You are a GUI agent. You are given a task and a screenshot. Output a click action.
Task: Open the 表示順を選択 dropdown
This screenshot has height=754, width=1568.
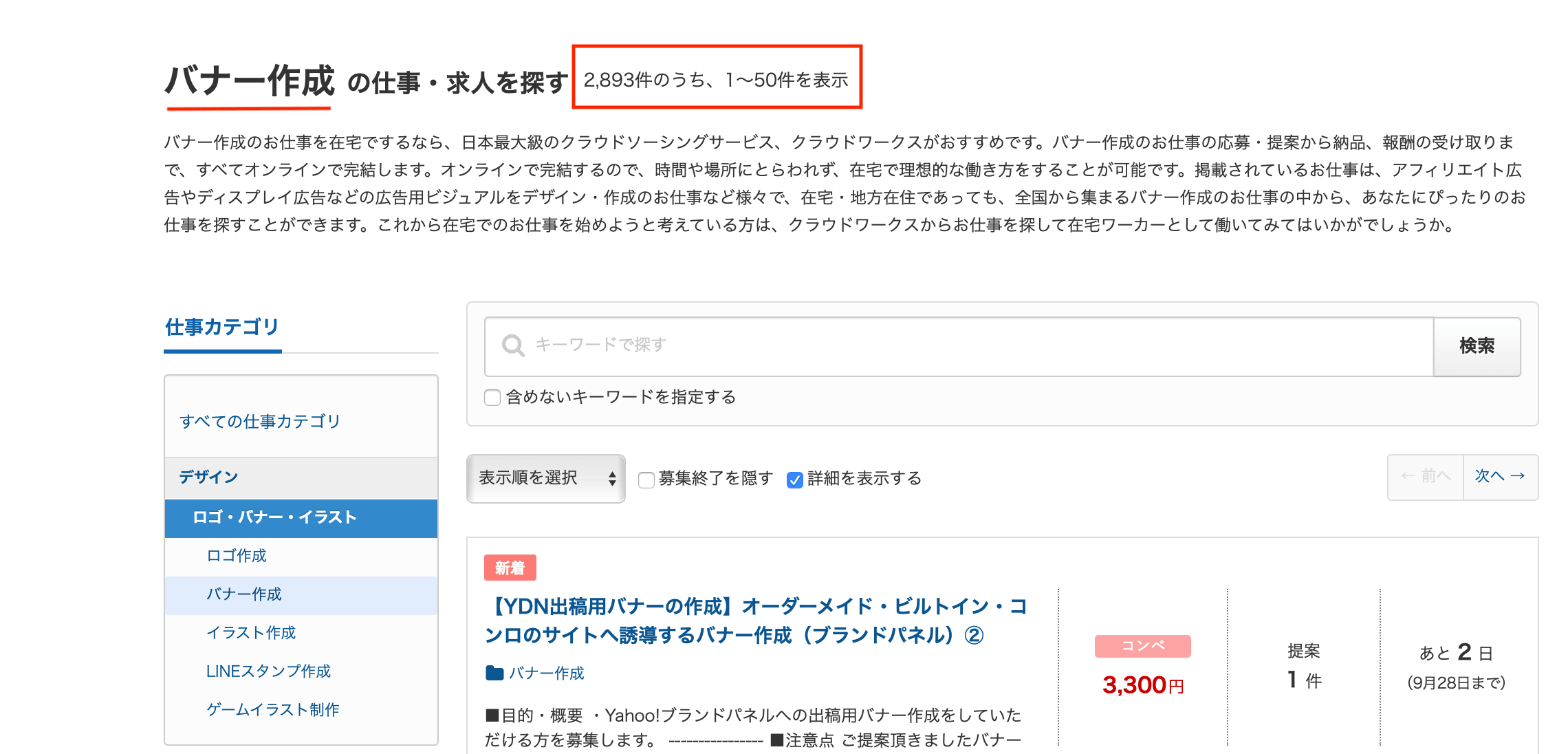coord(545,478)
